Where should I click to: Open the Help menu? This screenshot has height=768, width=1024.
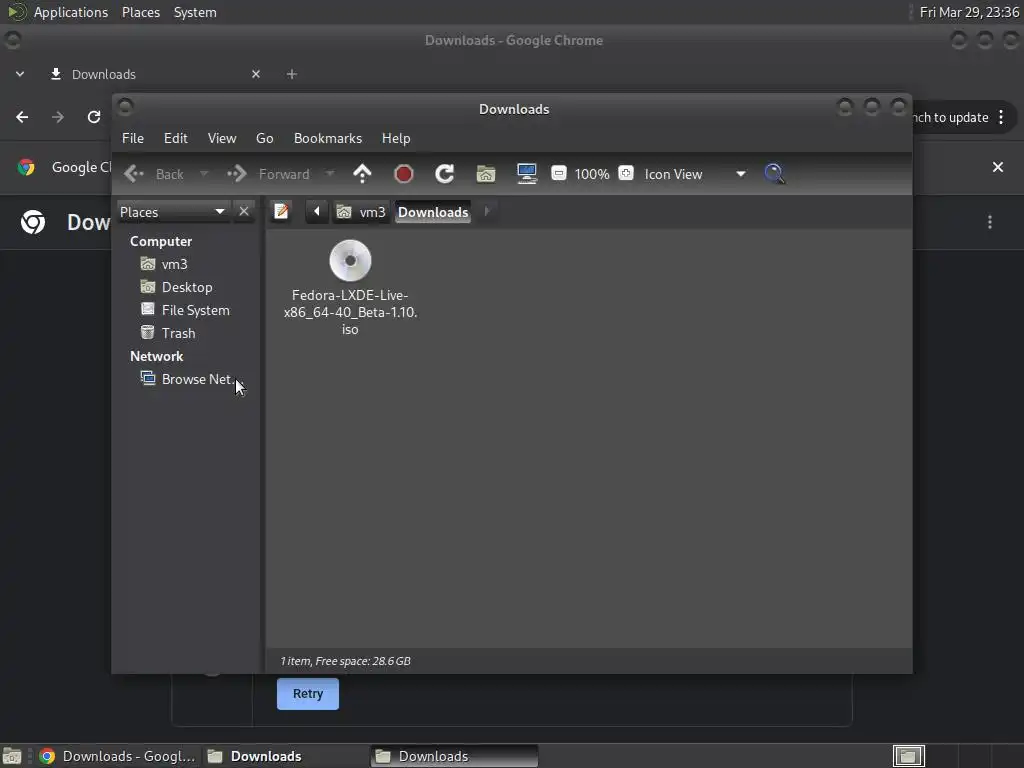click(x=396, y=138)
